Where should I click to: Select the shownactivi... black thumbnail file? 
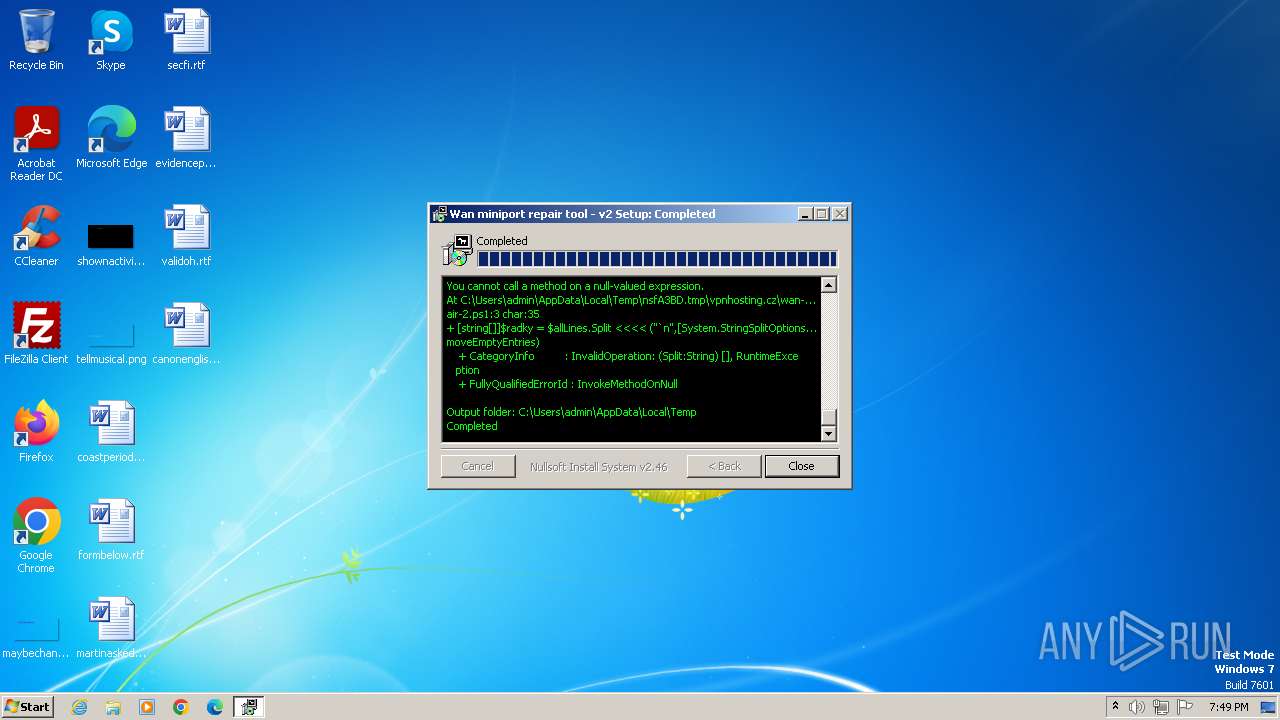(111, 242)
